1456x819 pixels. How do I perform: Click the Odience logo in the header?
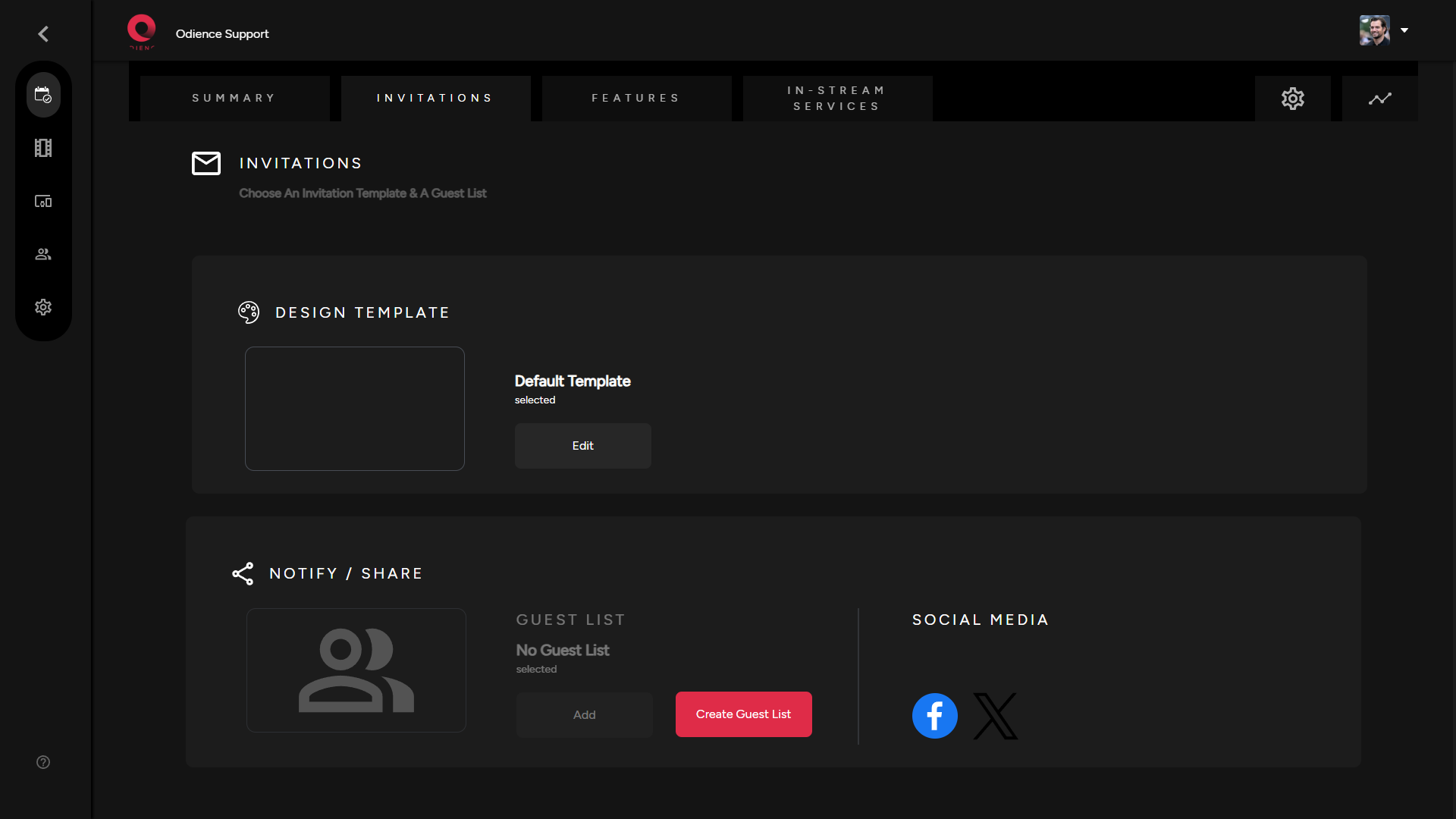point(142,31)
